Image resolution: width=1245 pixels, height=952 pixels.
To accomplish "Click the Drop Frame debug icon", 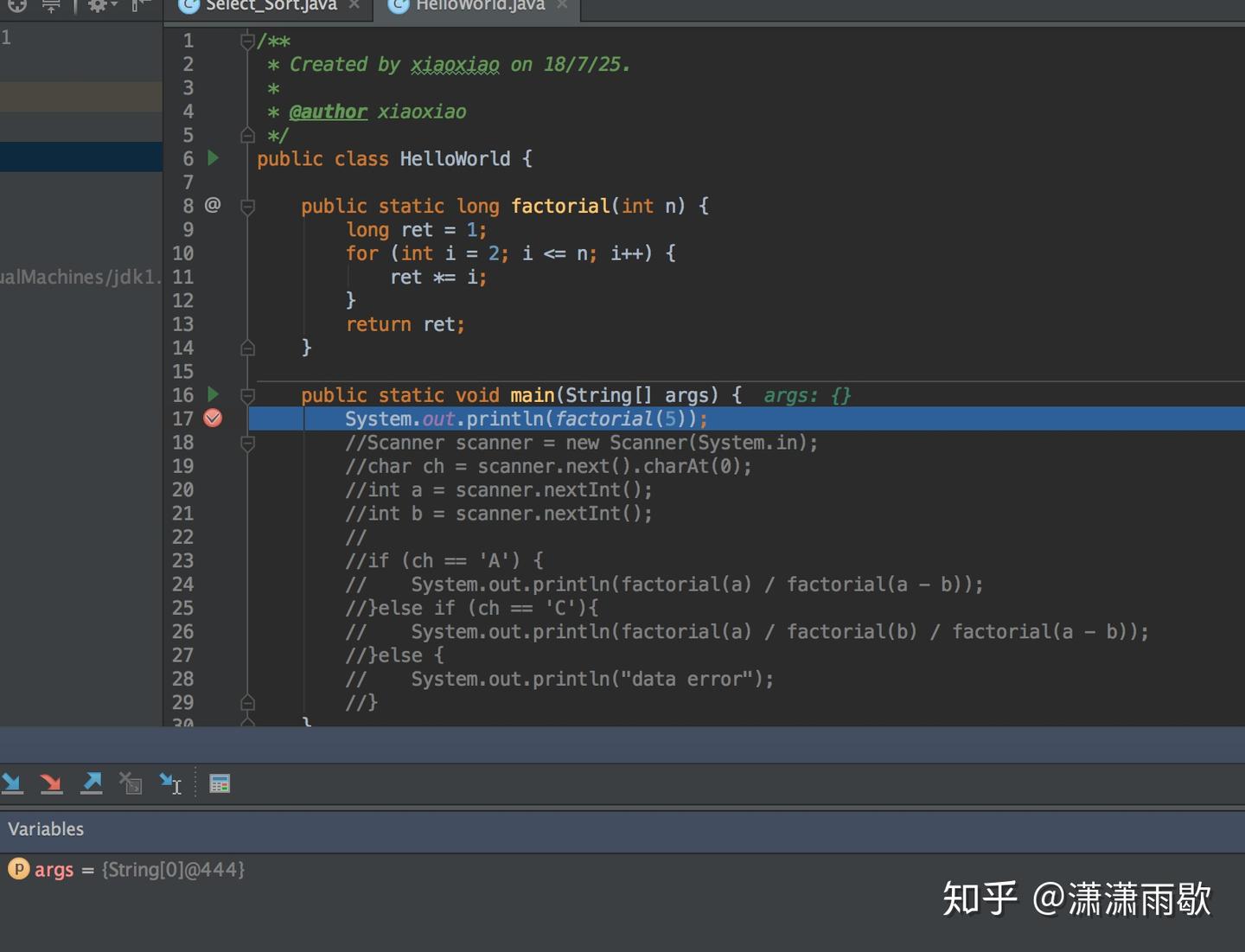I will (131, 783).
